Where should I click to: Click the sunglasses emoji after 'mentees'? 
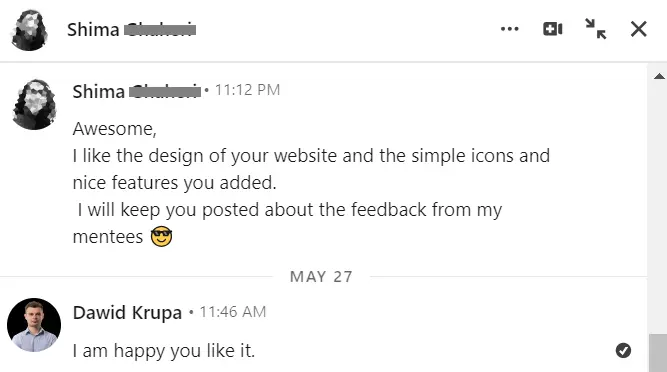click(x=161, y=237)
